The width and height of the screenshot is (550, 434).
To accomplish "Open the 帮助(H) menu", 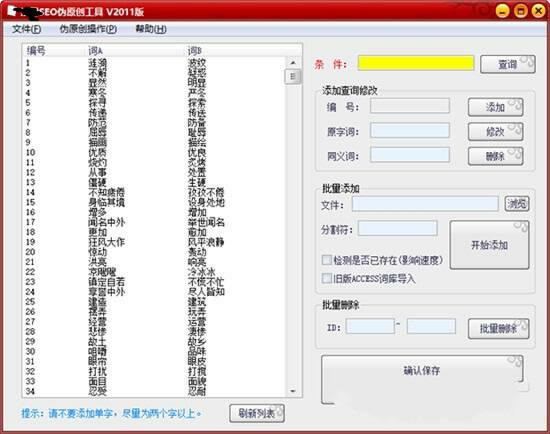I will (151, 29).
